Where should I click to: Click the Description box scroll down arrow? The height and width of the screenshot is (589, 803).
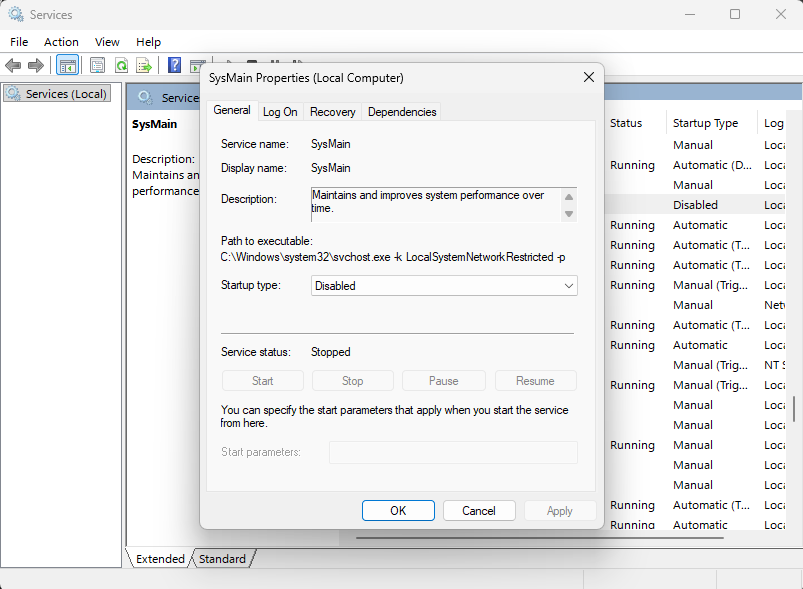click(x=569, y=214)
